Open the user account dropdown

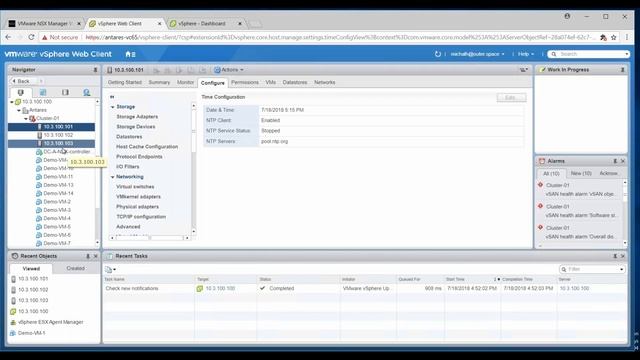pyautogui.click(x=477, y=54)
